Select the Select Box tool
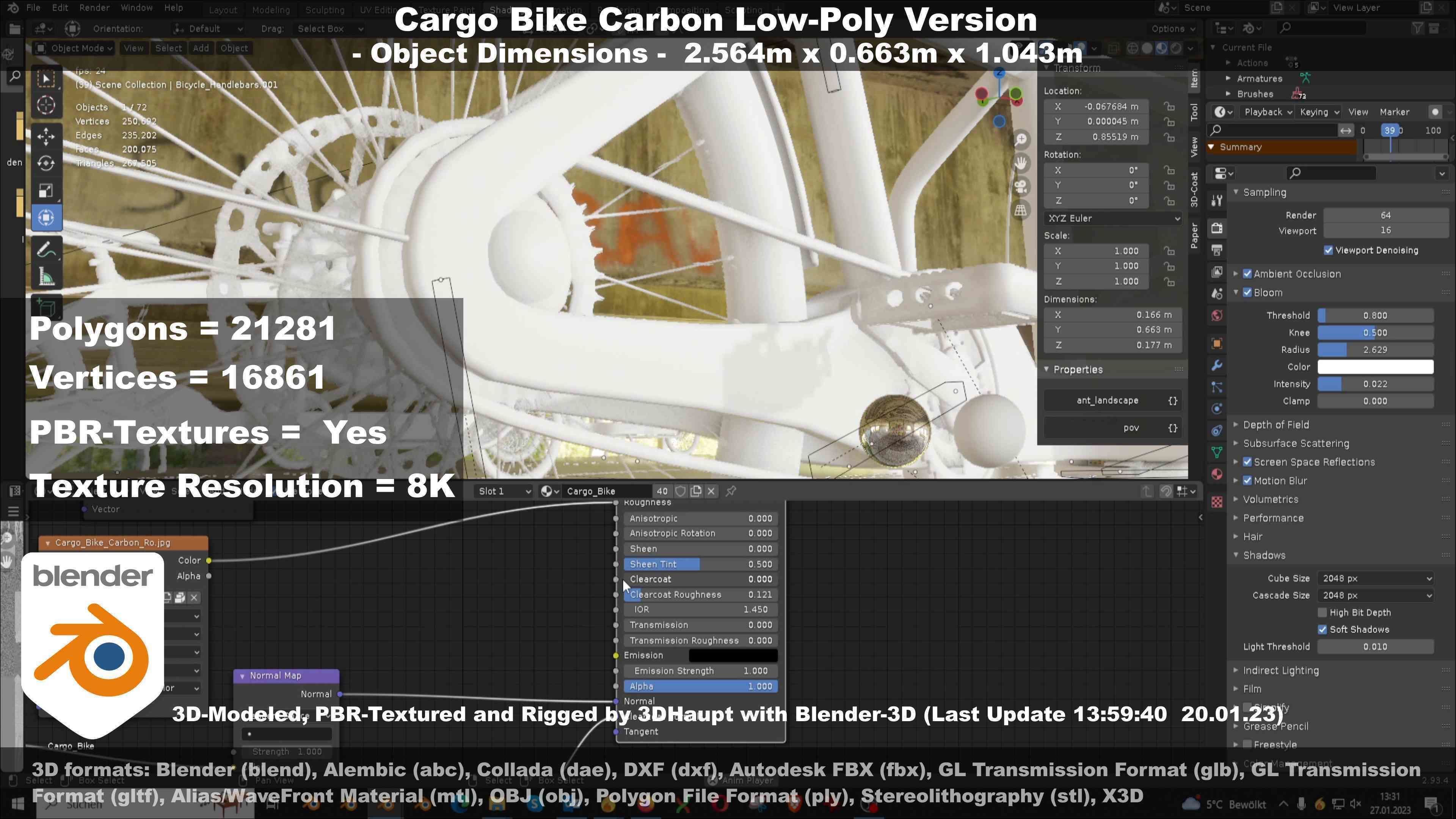 [46, 78]
